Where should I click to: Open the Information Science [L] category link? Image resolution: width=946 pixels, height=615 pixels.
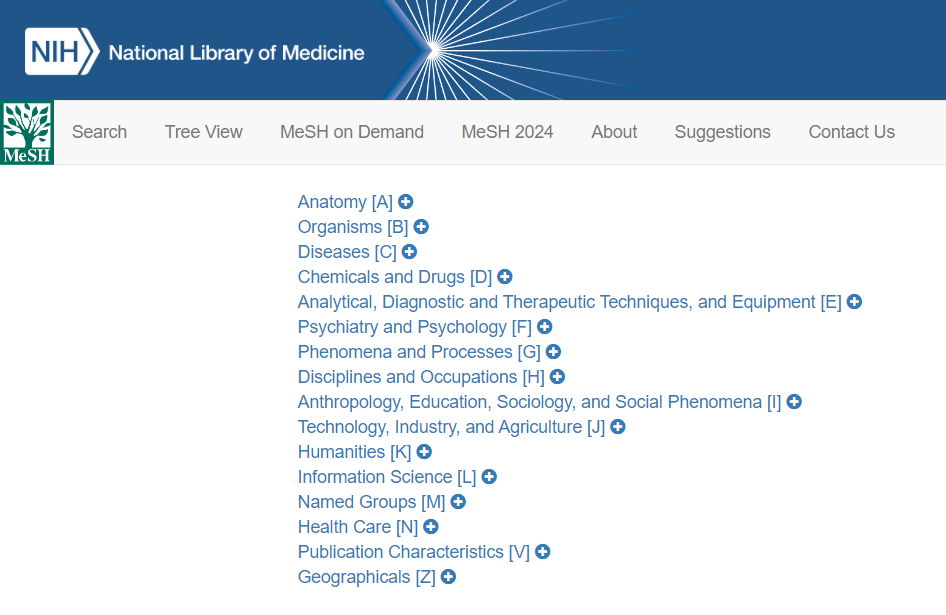pyautogui.click(x=385, y=476)
